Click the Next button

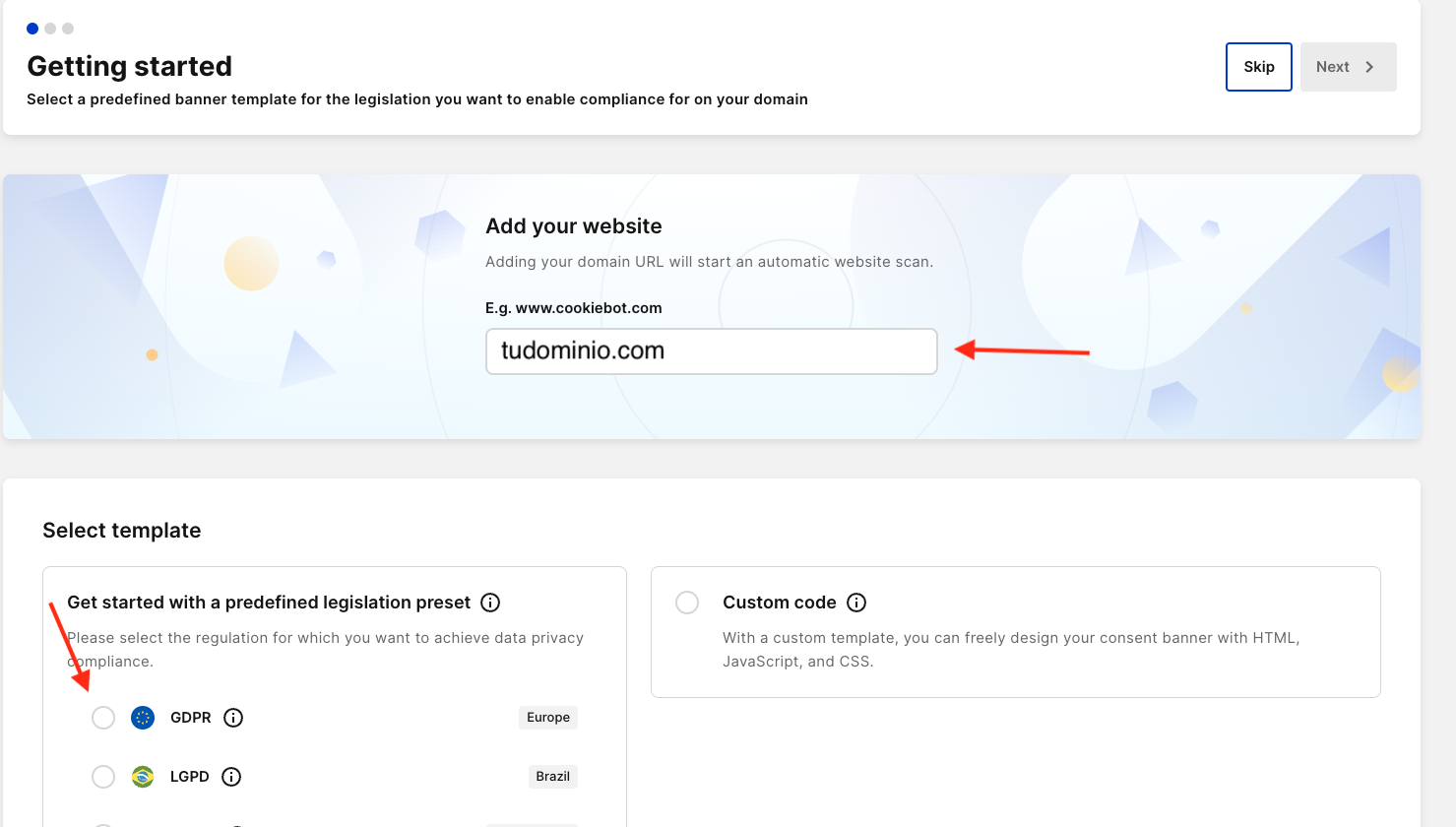pos(1348,66)
